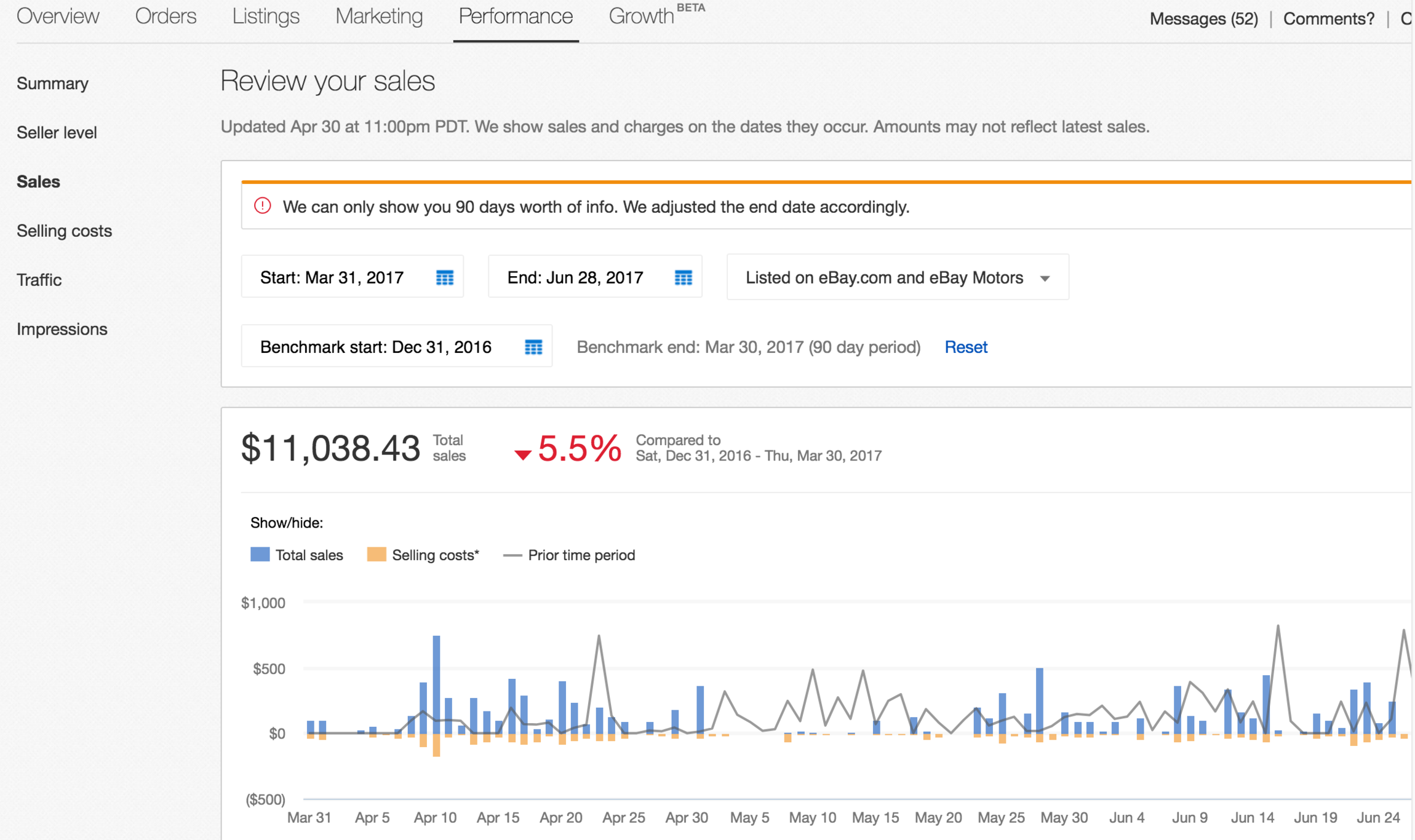Click the blue Total sales legend swatch
Screen dimensions: 1415x840
point(260,554)
